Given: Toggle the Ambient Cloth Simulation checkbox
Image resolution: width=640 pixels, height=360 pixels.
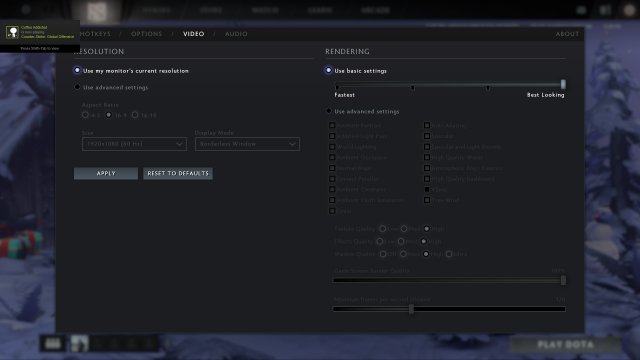Looking at the screenshot, I should [x=332, y=200].
